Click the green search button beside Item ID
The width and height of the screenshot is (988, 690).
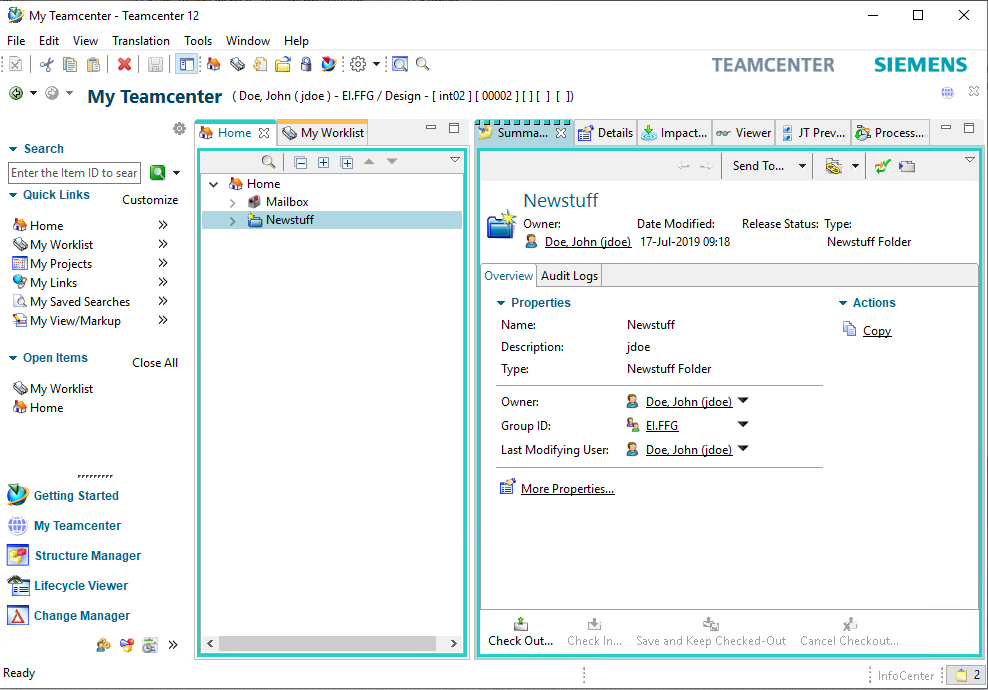[157, 173]
